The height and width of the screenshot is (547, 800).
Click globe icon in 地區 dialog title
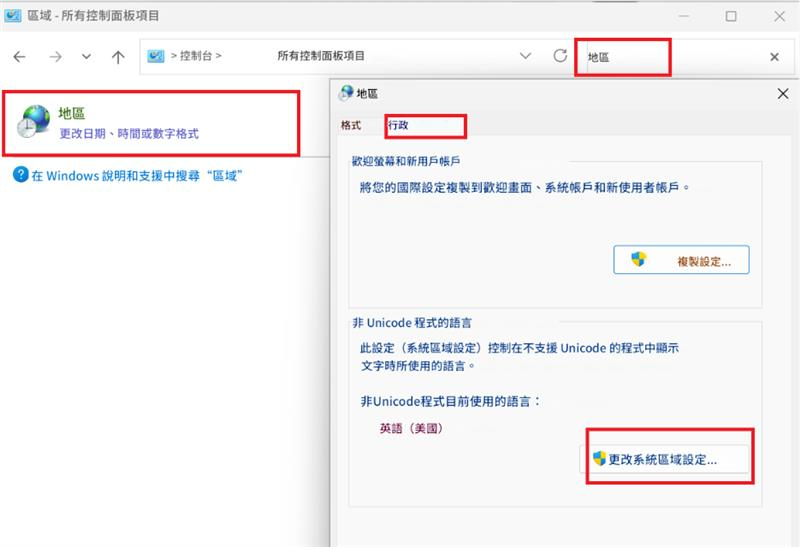(346, 92)
